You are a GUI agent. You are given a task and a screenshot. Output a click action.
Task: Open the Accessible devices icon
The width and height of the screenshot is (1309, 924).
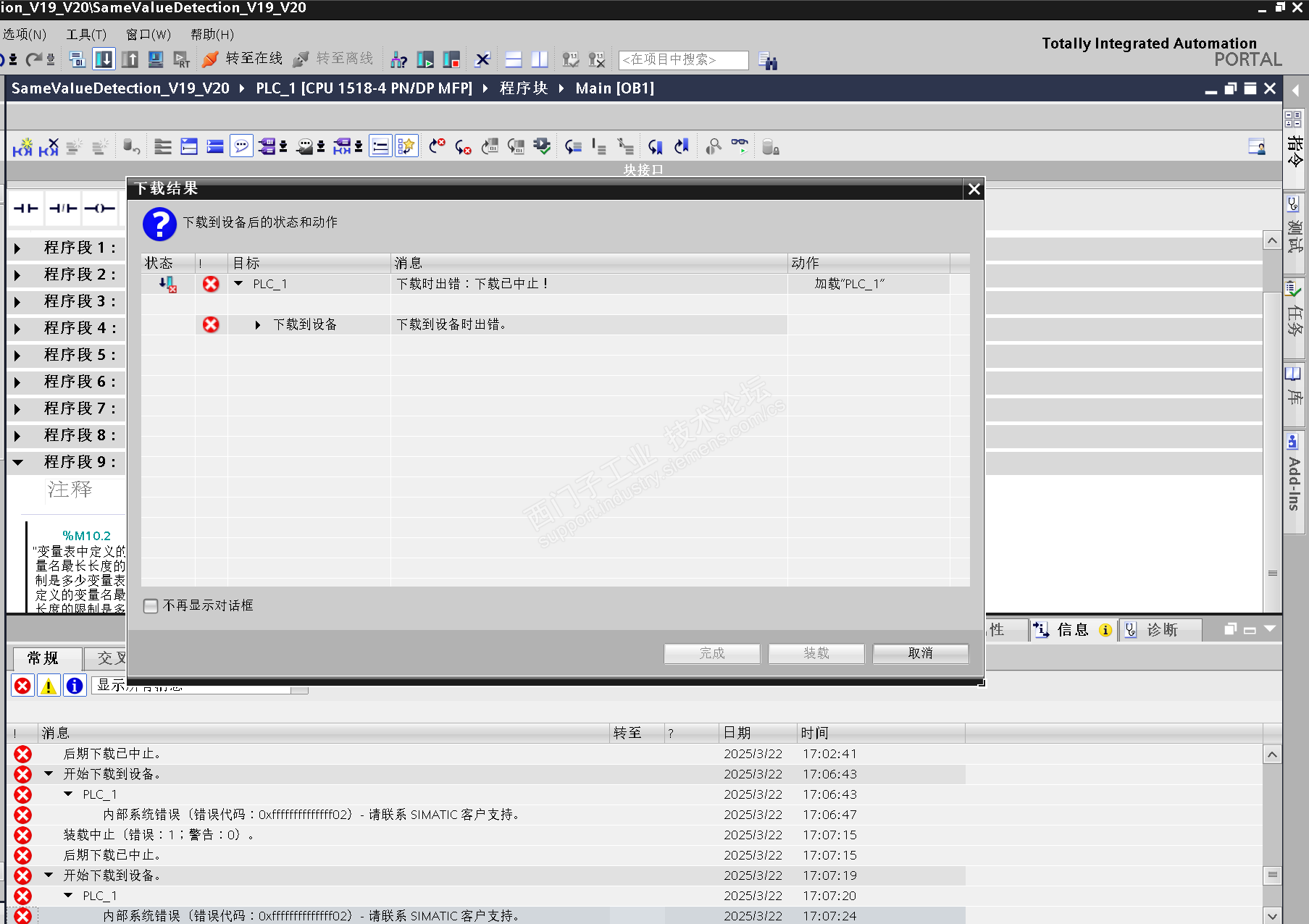tap(398, 59)
